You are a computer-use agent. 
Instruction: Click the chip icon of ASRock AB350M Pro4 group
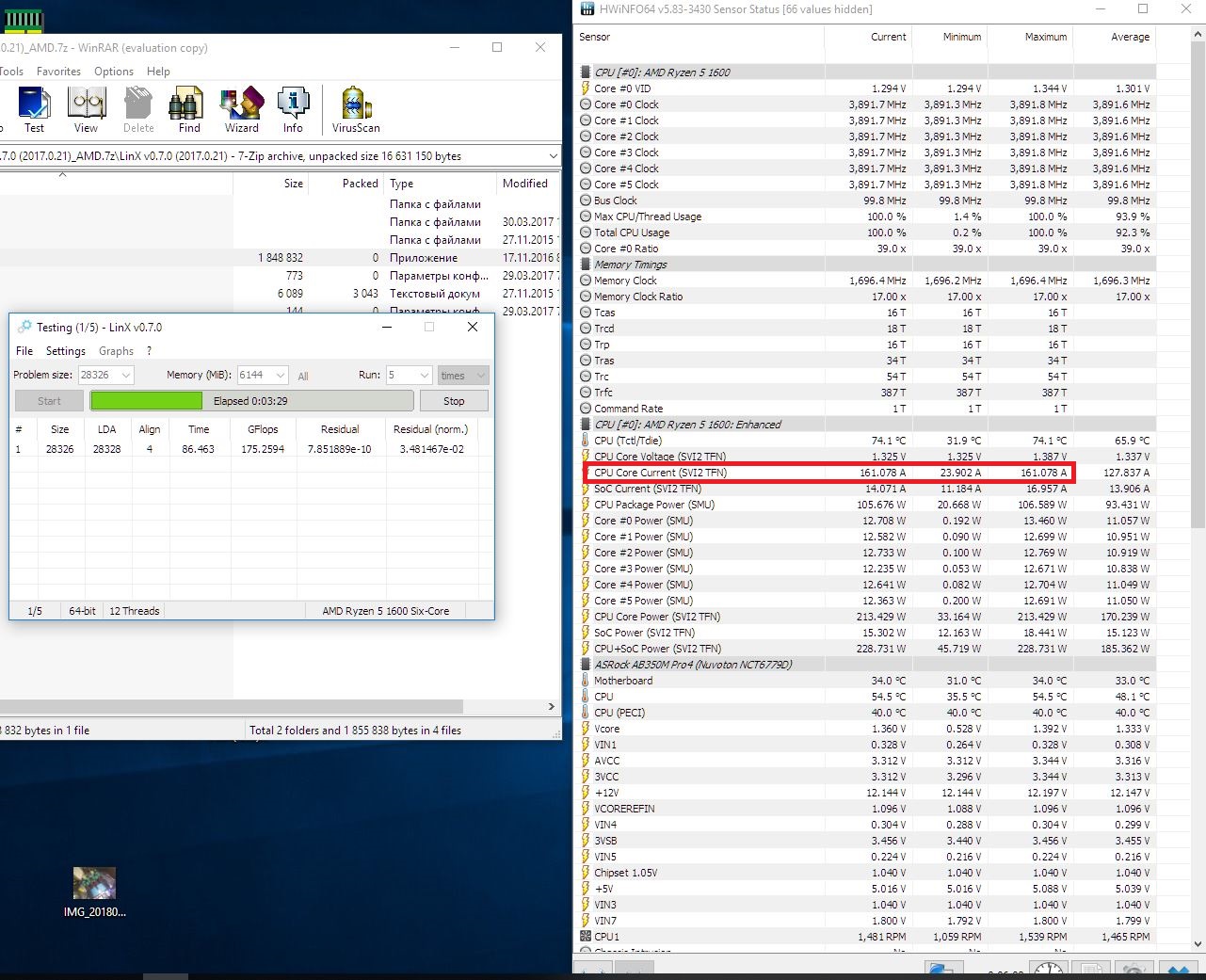pos(586,665)
